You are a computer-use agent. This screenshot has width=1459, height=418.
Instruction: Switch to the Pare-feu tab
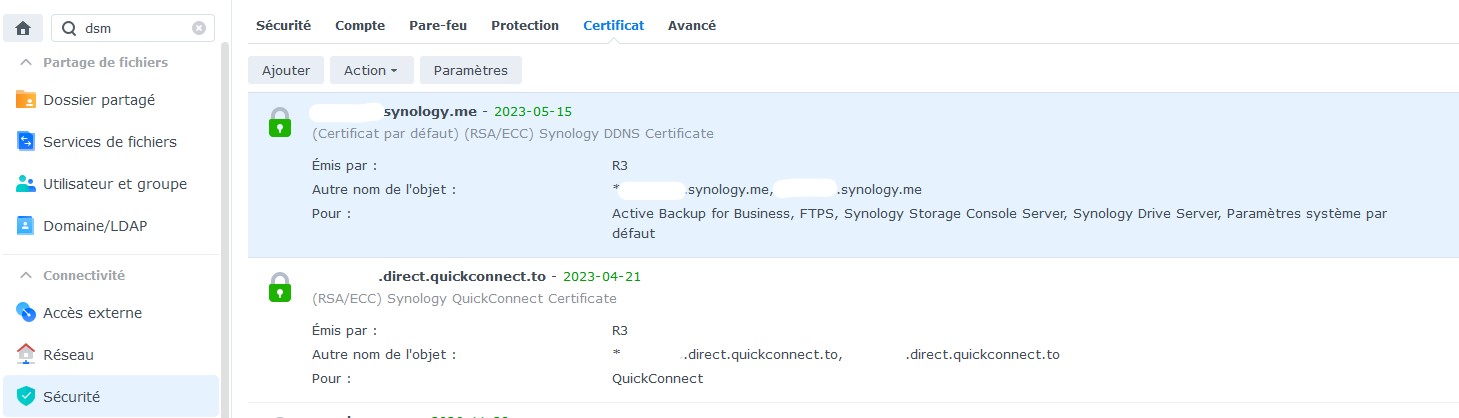438,25
